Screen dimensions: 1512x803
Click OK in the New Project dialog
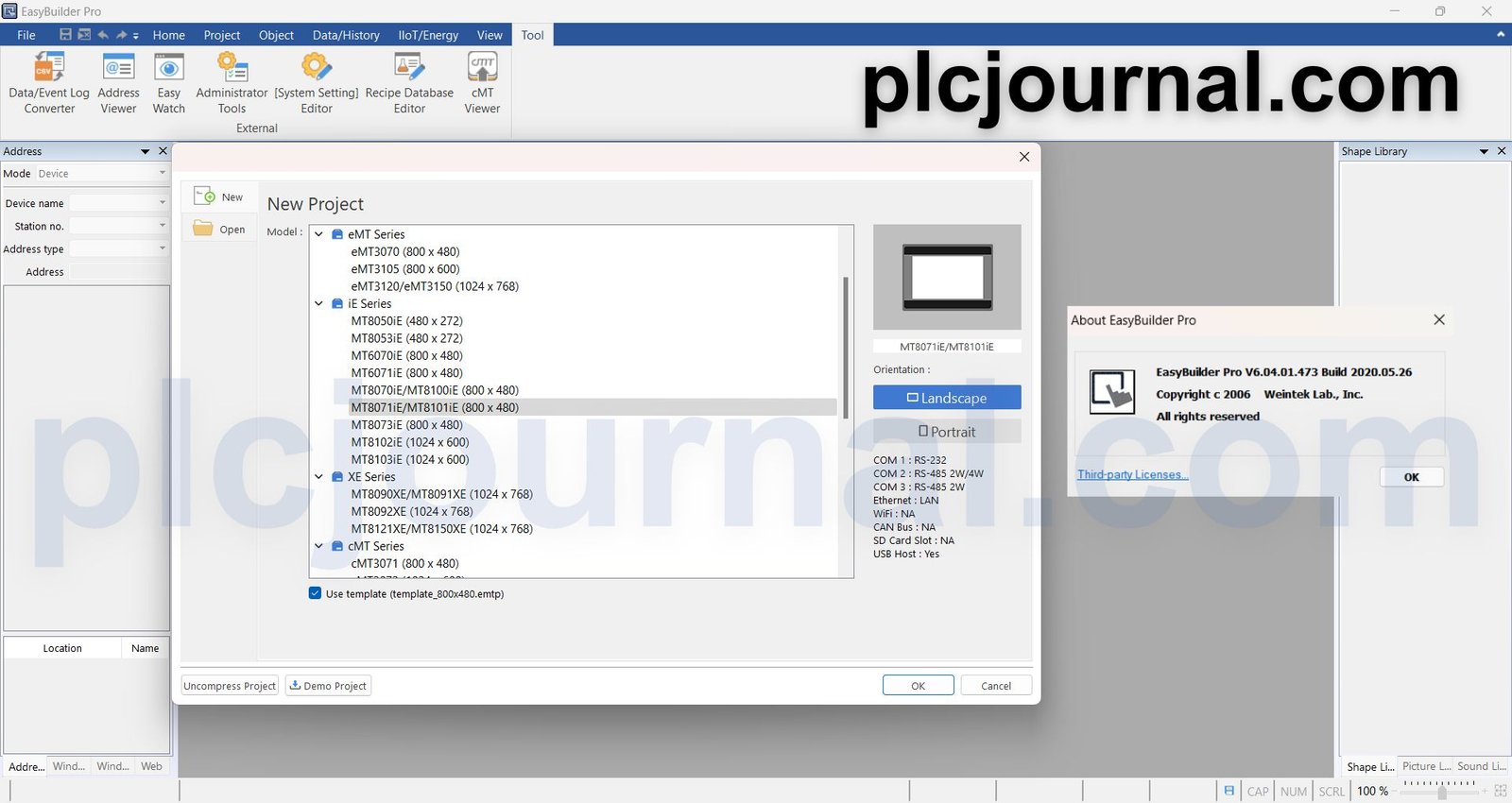[x=919, y=686]
